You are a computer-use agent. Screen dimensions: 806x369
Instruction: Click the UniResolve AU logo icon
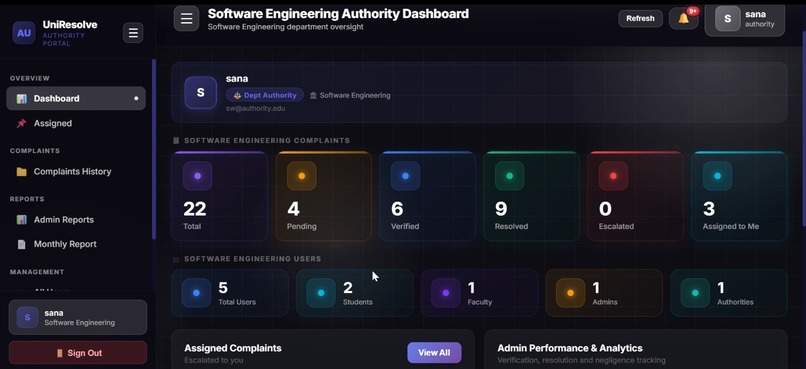click(24, 33)
